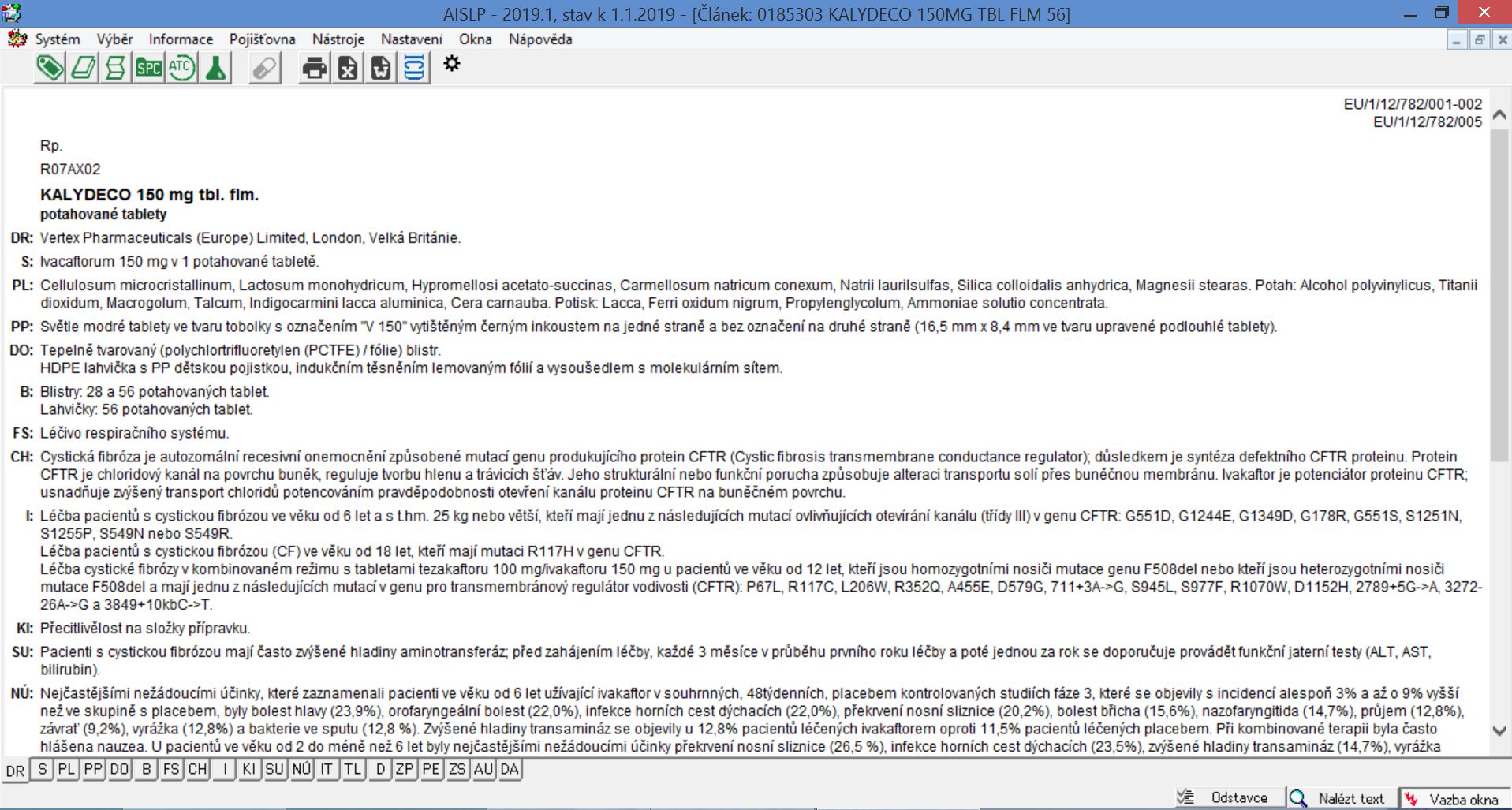
Task: Switch to the FS tab
Action: coord(171,769)
